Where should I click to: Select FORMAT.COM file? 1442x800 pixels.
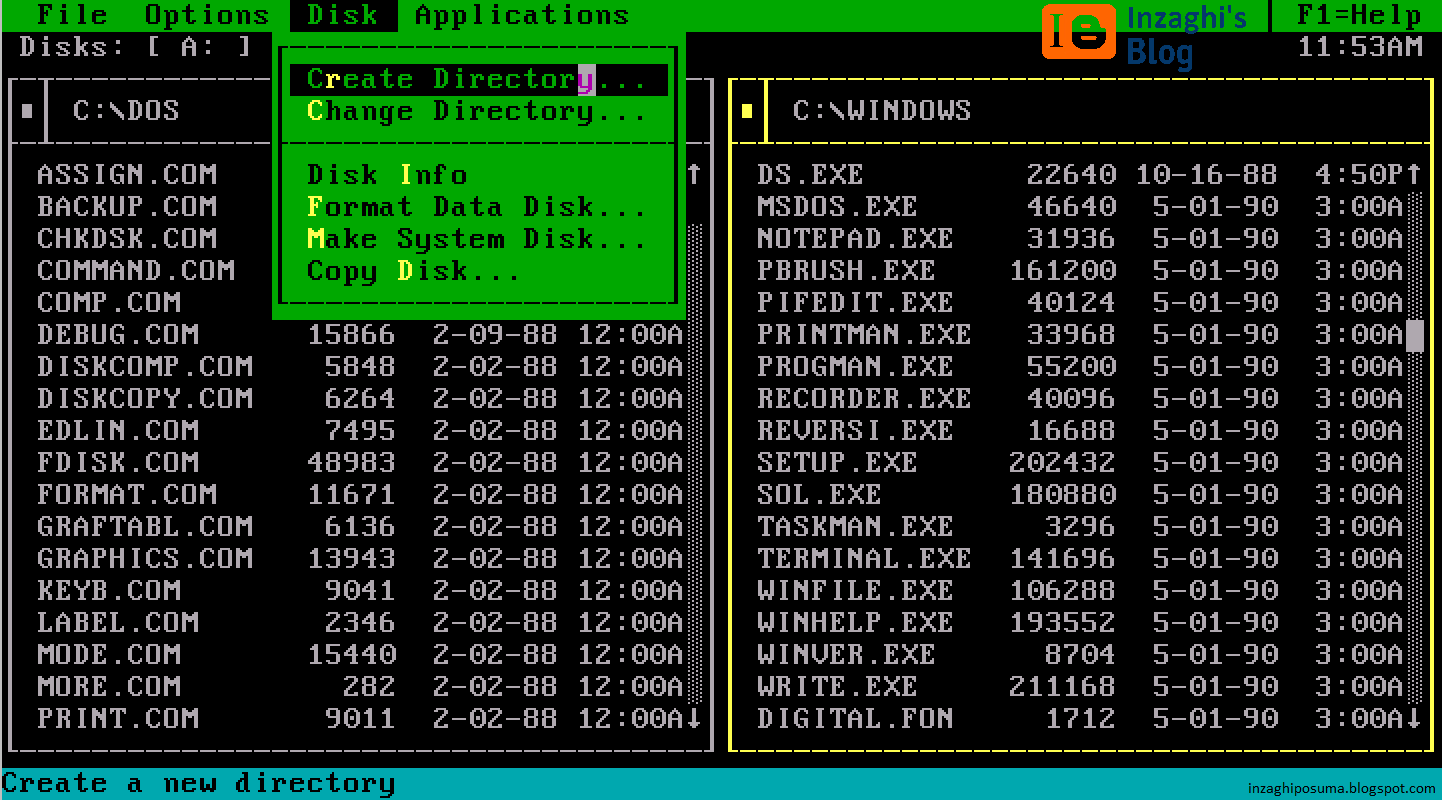tap(360, 494)
